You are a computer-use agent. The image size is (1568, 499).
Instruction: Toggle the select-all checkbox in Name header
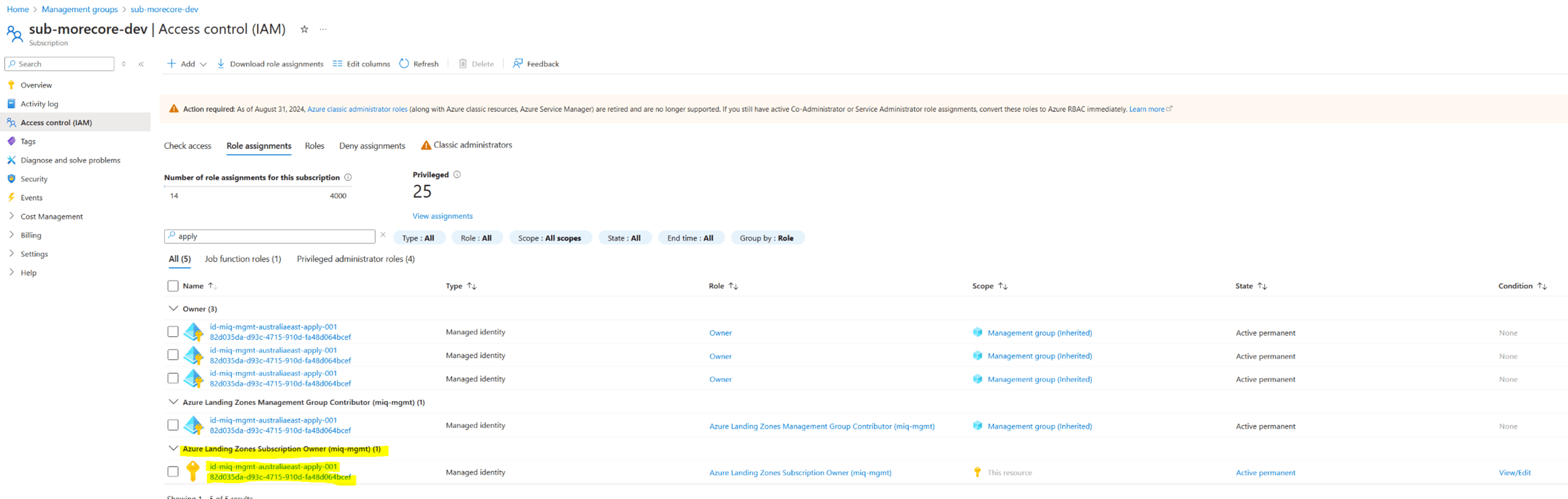(173, 285)
